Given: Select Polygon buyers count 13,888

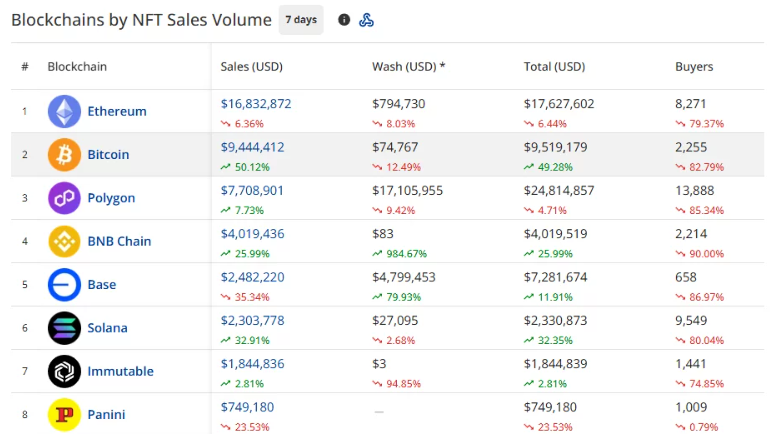Looking at the screenshot, I should click(694, 190).
